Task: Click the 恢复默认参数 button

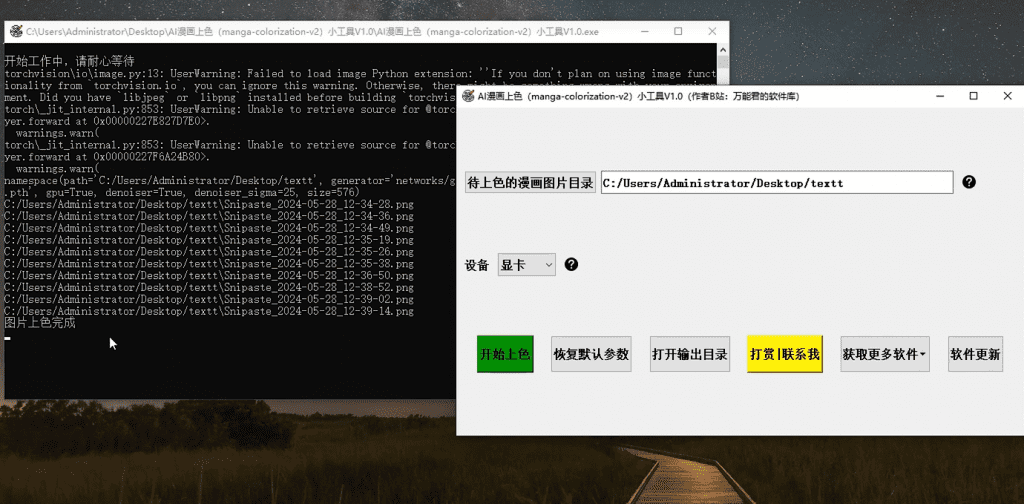Action: [x=591, y=354]
